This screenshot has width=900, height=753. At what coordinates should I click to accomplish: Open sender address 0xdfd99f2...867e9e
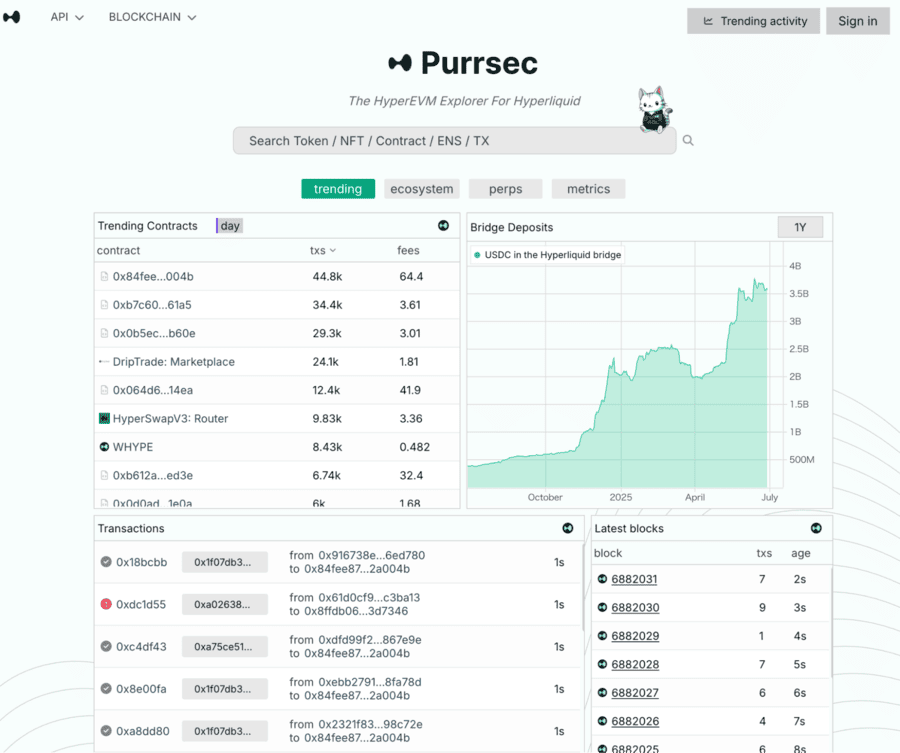coord(370,639)
